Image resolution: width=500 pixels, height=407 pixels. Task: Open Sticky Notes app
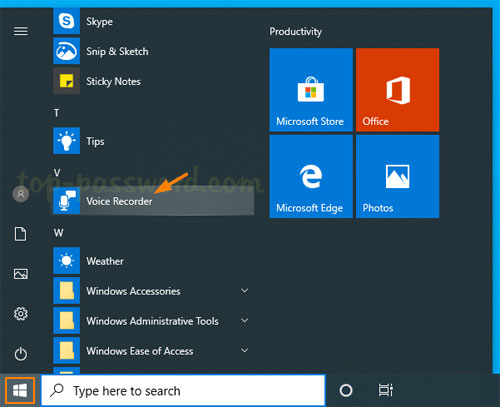coord(153,81)
